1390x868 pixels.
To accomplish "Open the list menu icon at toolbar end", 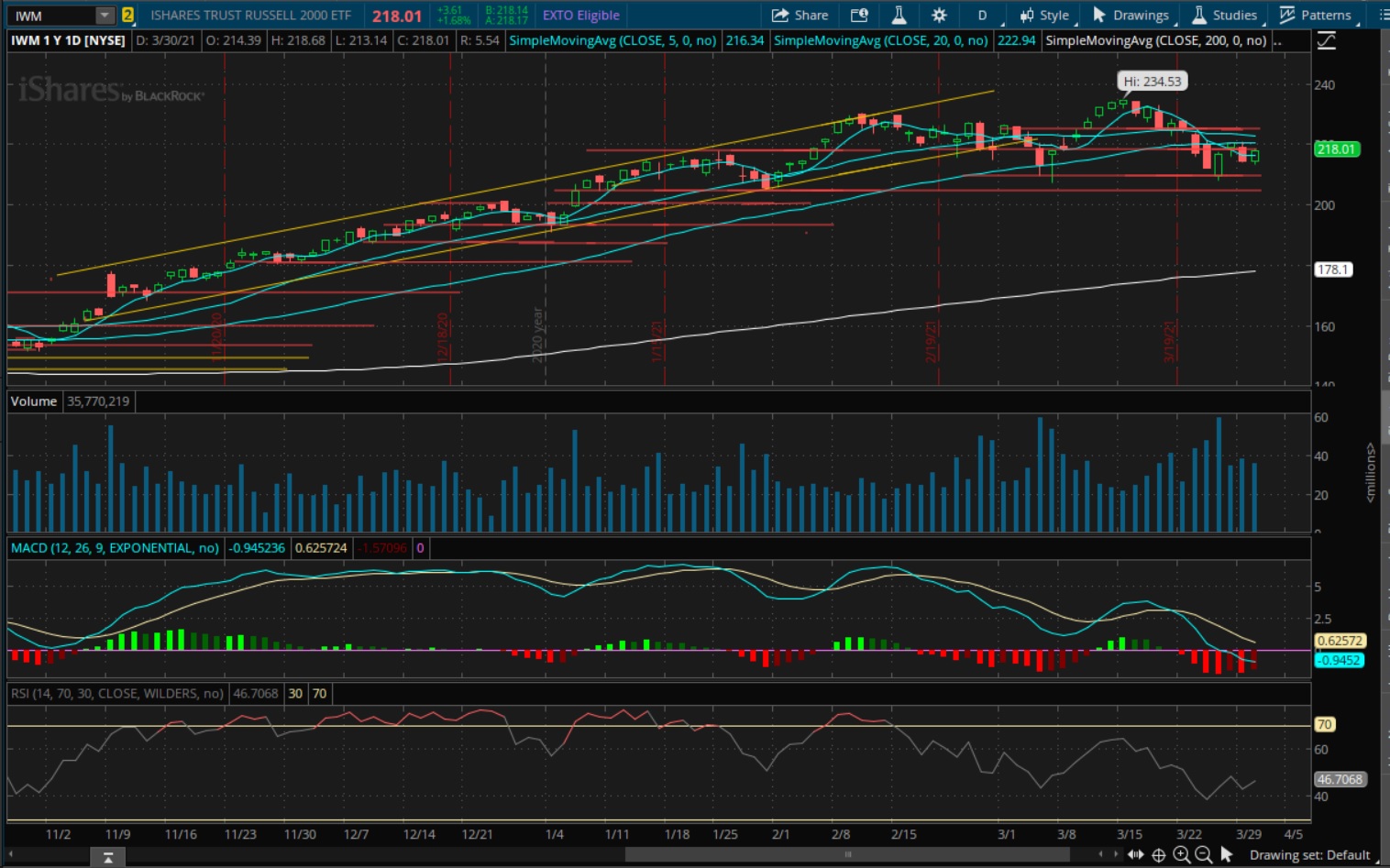I will [x=1383, y=16].
